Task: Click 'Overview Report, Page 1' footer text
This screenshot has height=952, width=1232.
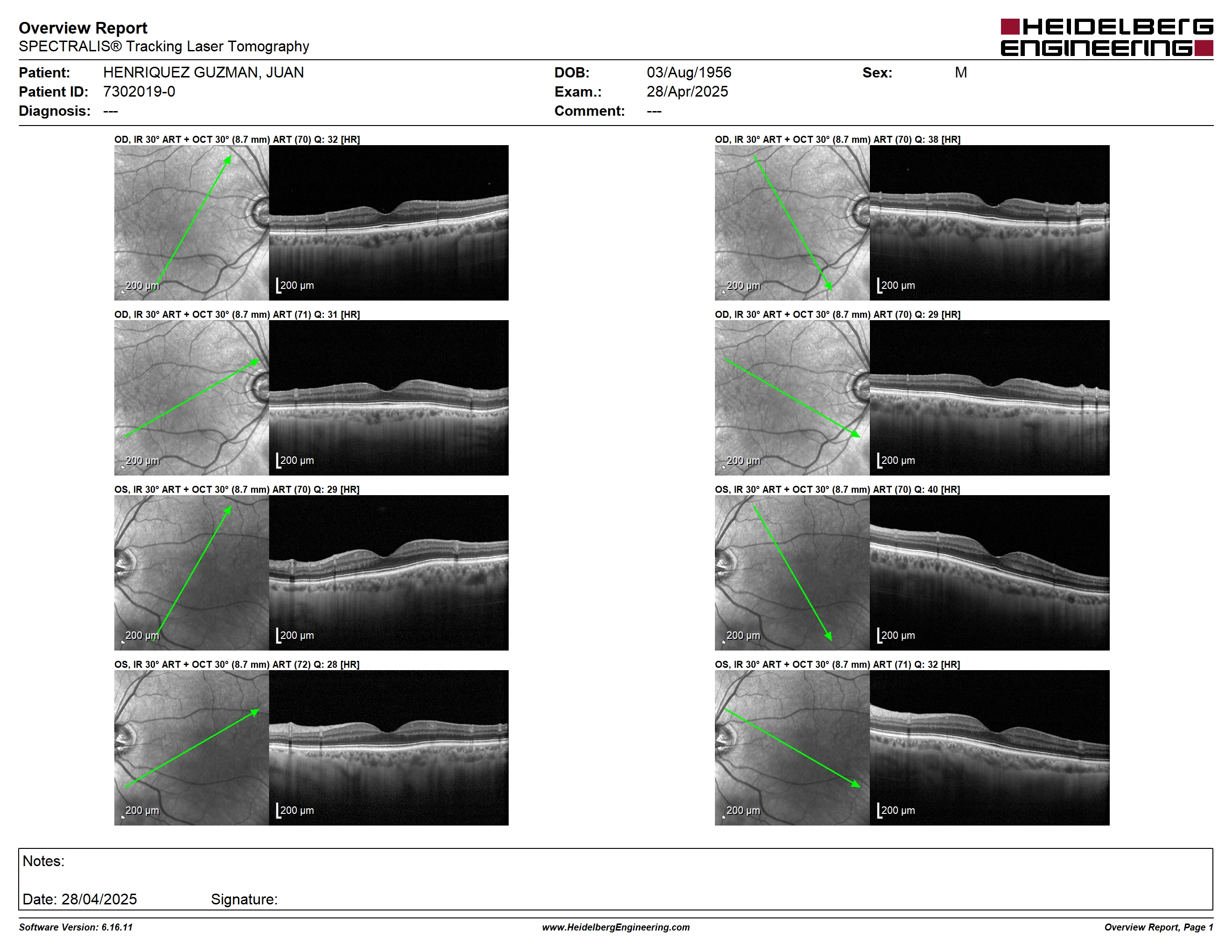Action: 1159,927
